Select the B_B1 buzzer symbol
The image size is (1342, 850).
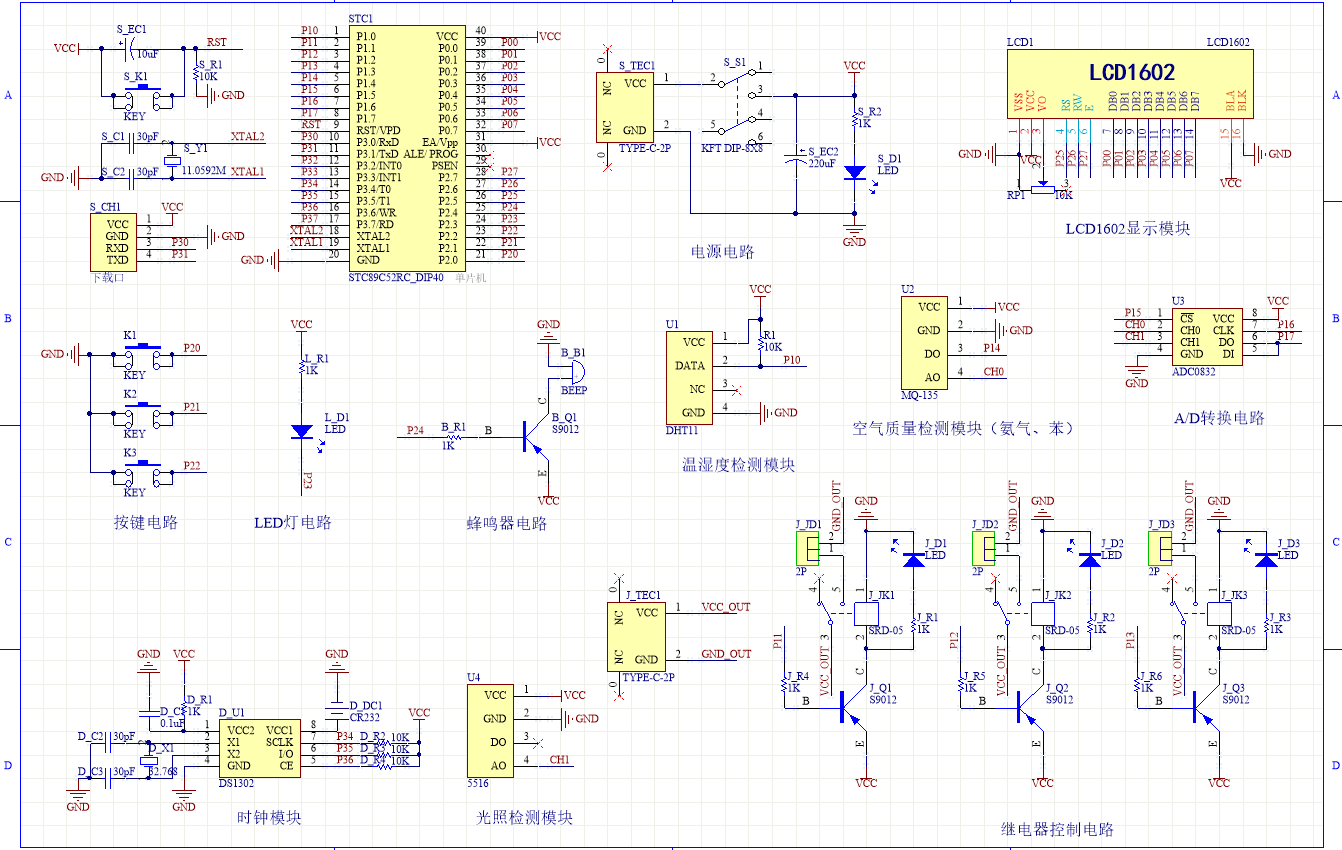[x=574, y=372]
